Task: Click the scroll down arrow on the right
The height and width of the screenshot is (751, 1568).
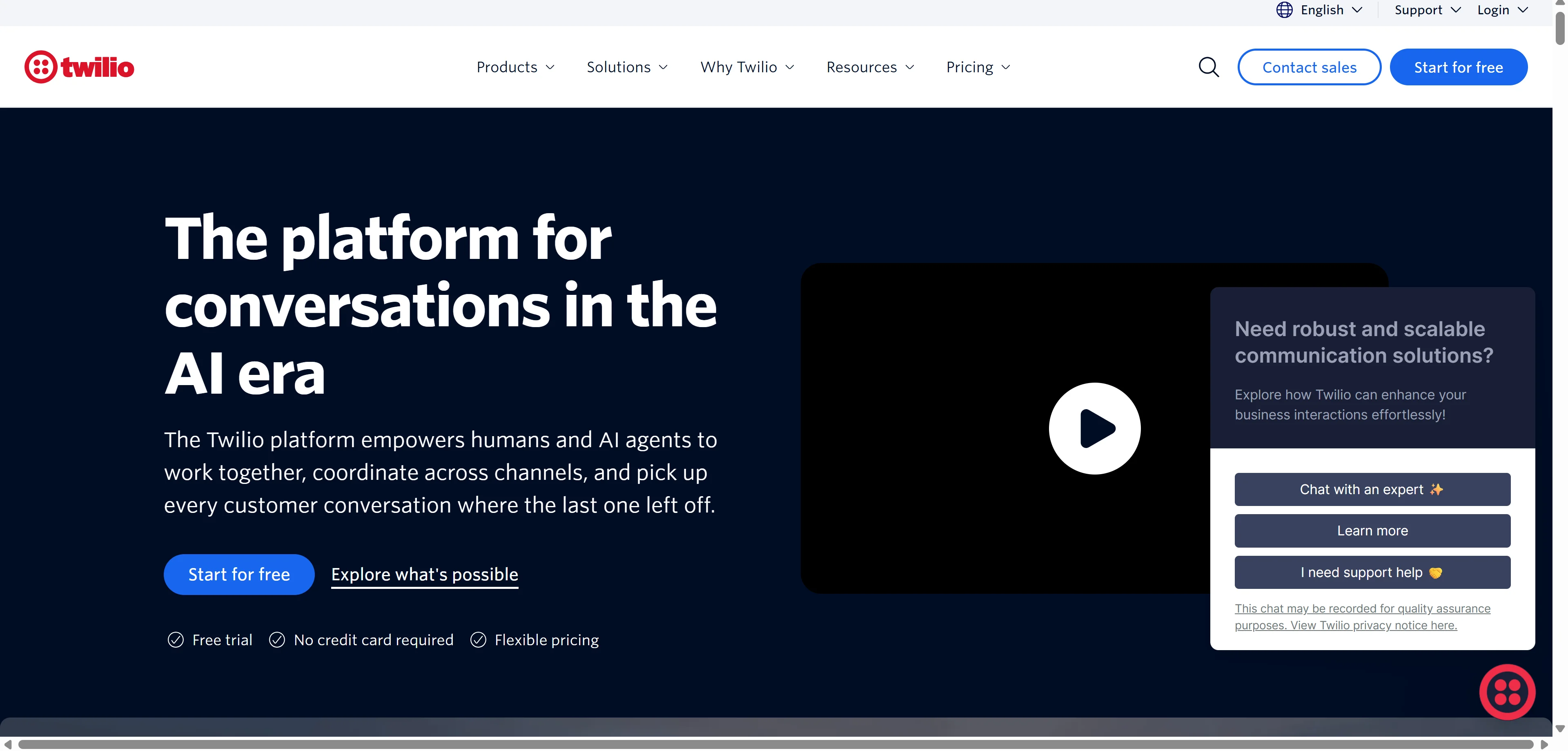Action: point(1560,729)
